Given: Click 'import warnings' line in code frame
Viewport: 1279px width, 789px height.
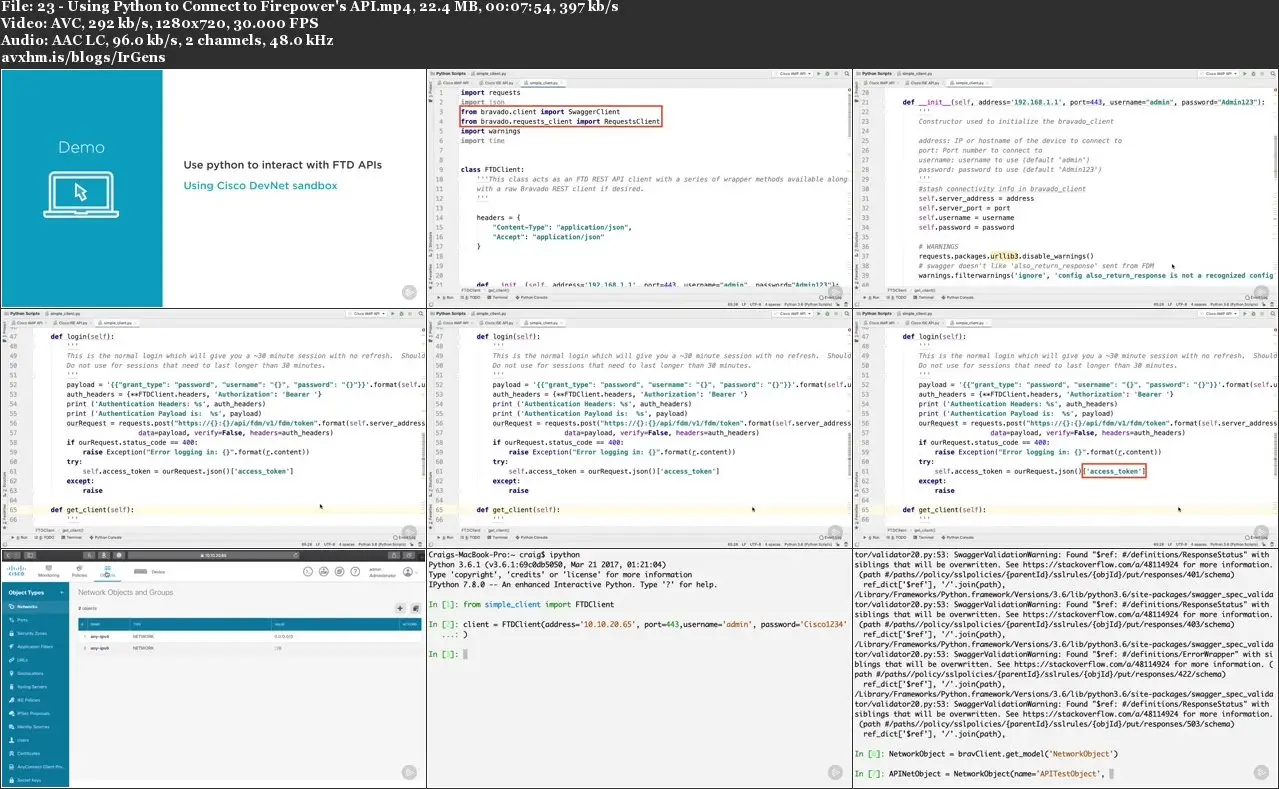Looking at the screenshot, I should [x=490, y=131].
